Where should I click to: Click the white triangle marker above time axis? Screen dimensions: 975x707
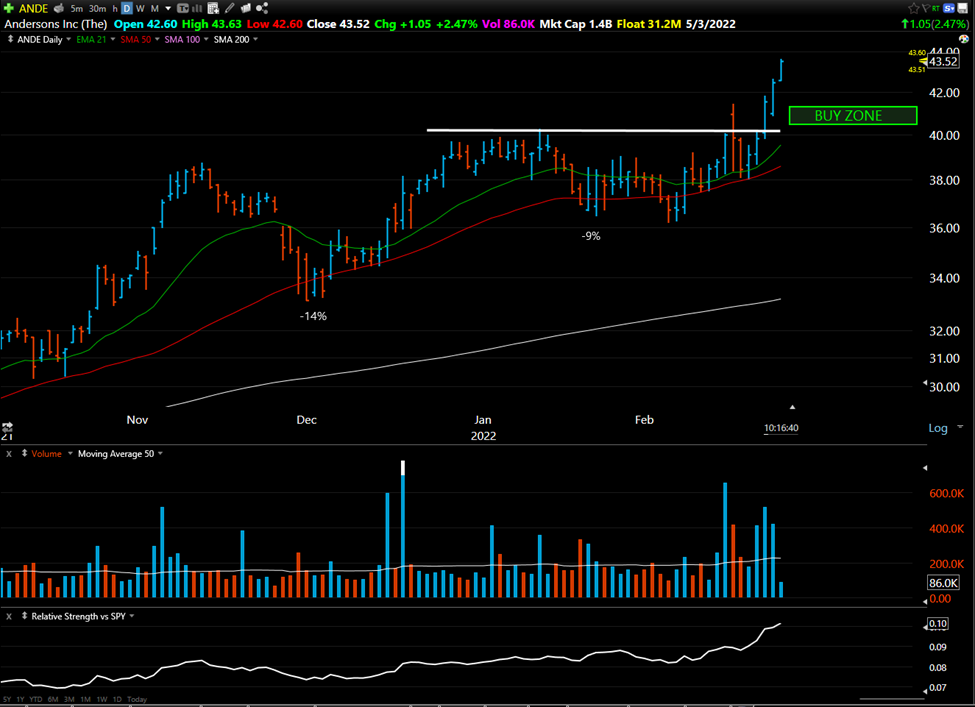point(792,407)
